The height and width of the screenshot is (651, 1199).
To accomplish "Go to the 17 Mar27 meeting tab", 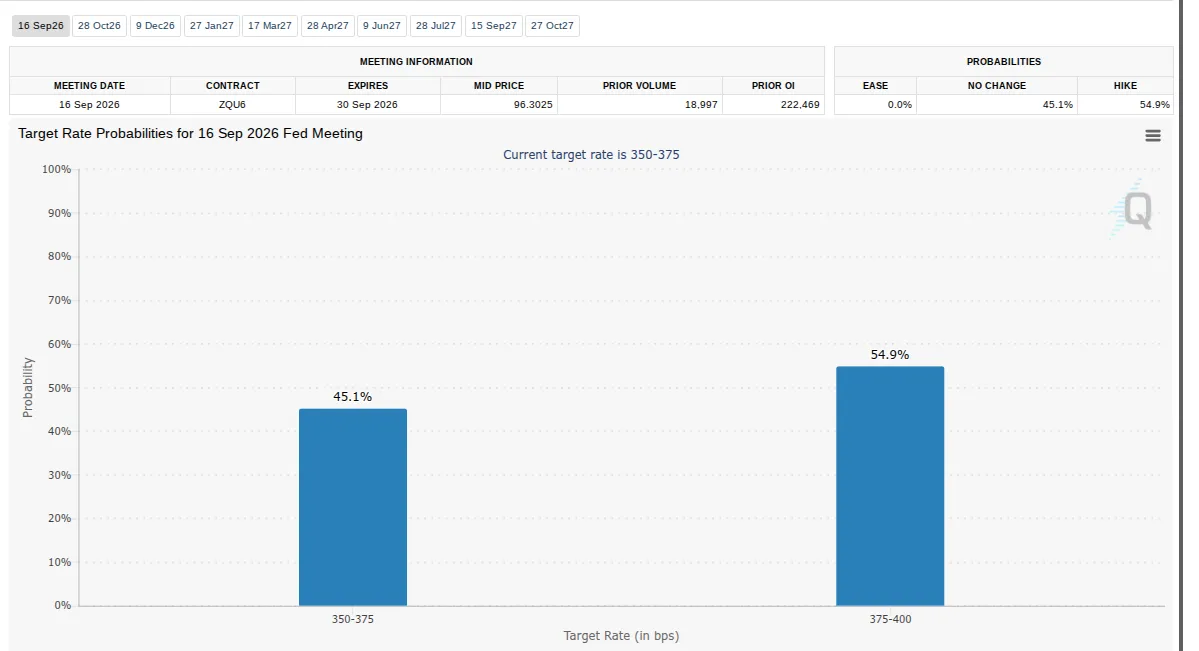I will click(270, 26).
